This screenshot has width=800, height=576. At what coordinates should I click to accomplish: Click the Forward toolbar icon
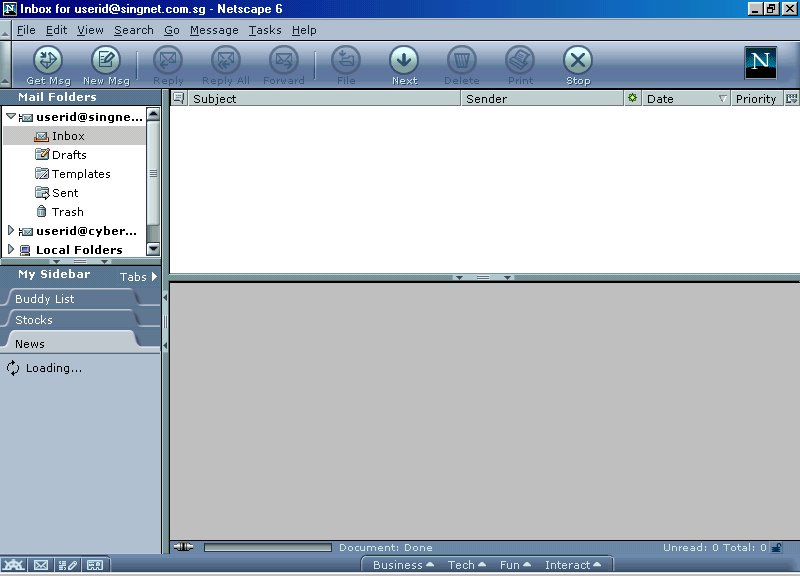click(284, 60)
